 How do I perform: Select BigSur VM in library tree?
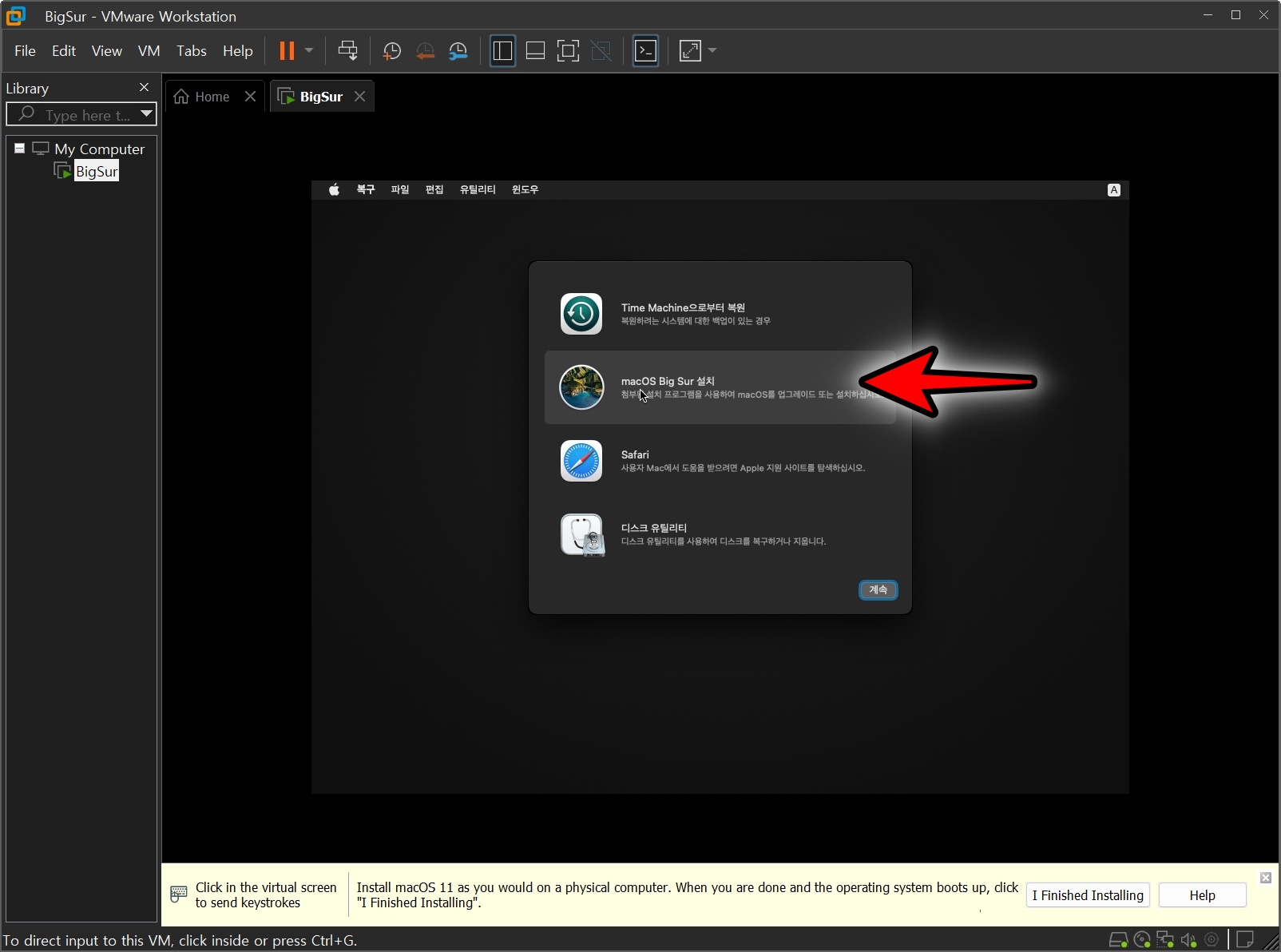click(96, 172)
